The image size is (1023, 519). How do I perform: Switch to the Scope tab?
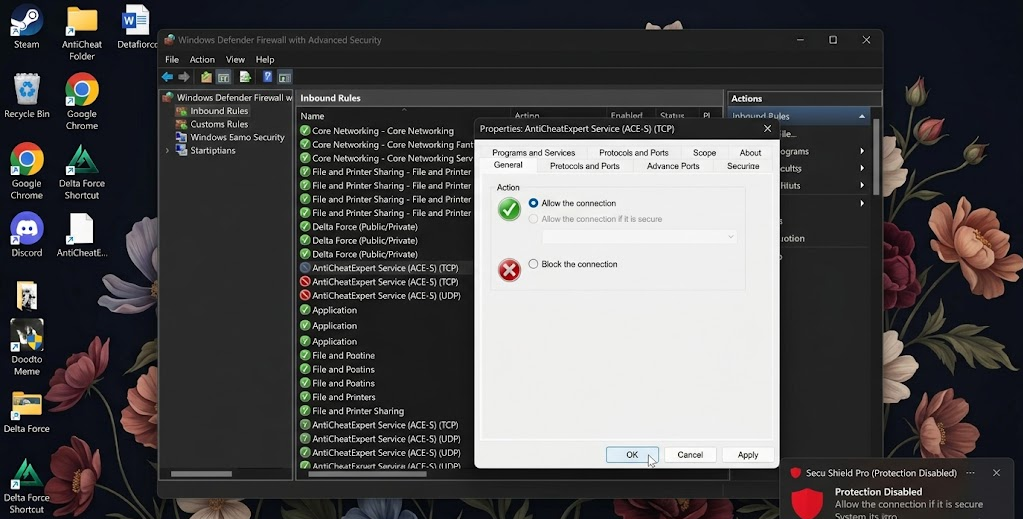coord(705,152)
